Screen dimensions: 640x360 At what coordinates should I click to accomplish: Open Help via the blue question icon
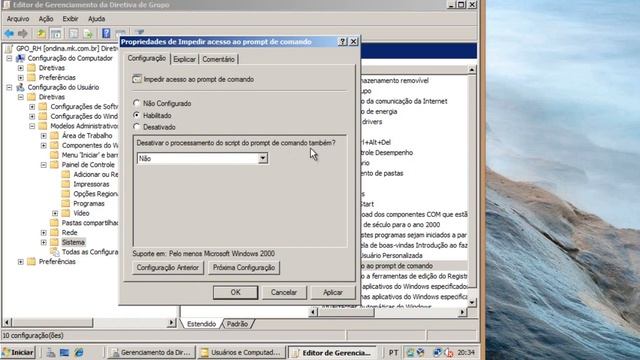(x=106, y=33)
